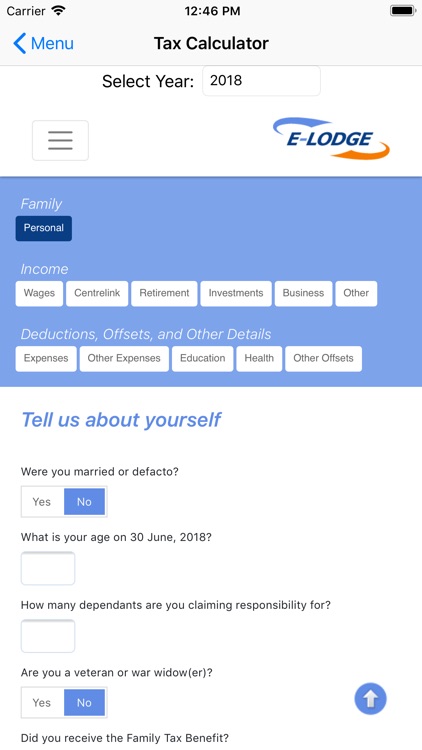Focus the number of dependants field
This screenshot has width=422, height=750.
48,636
